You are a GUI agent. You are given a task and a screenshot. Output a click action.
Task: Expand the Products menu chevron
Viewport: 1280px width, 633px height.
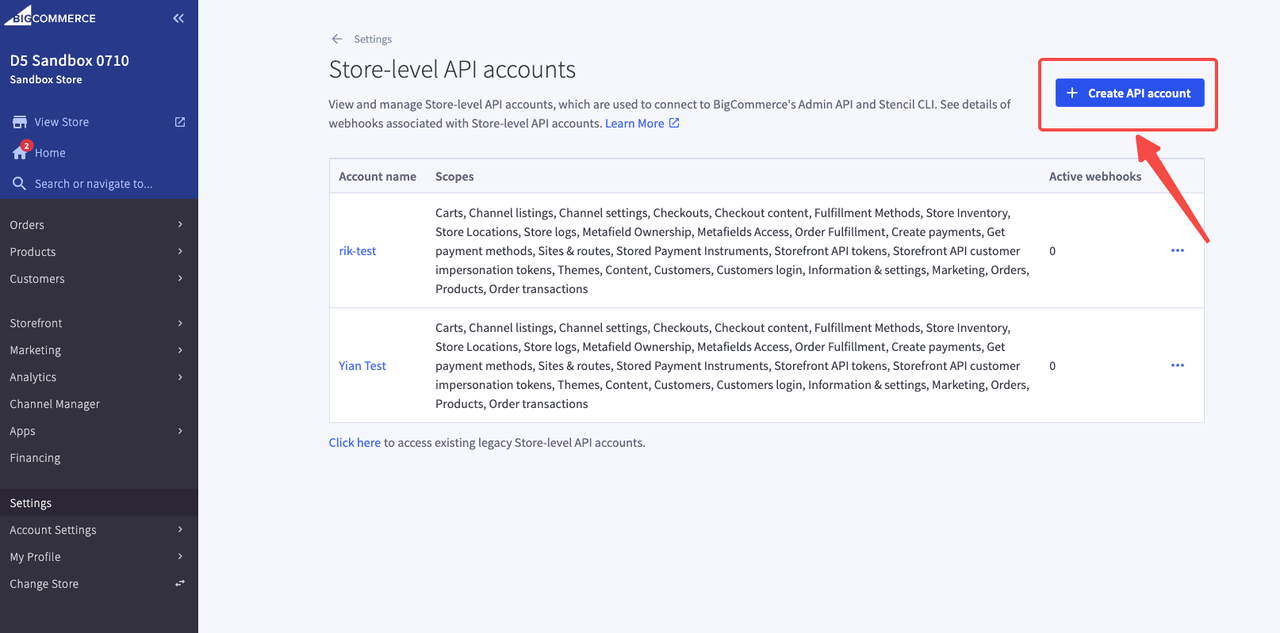point(180,252)
